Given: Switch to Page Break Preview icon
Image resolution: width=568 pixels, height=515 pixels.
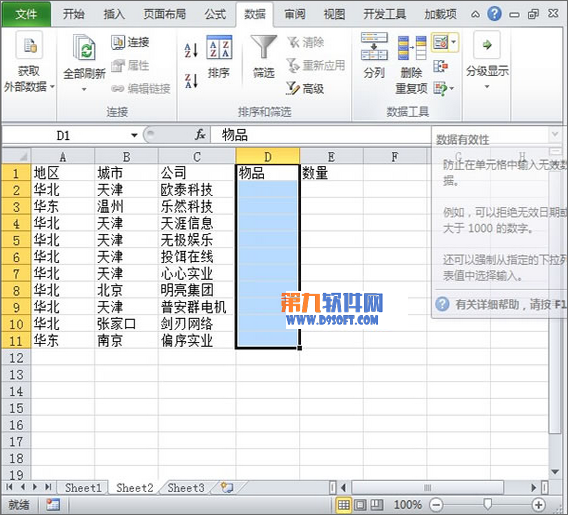Looking at the screenshot, I should 377,504.
